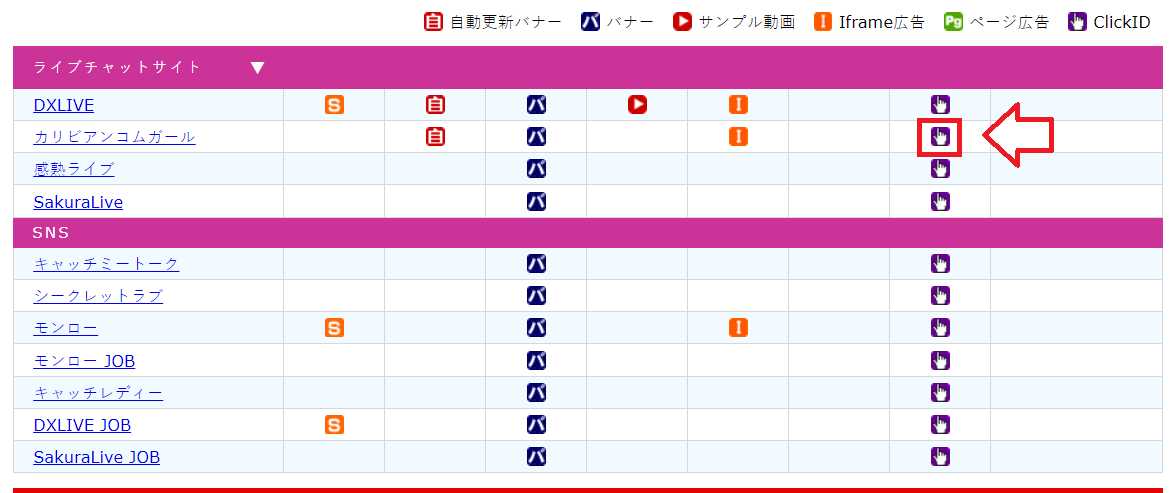Screen dimensions: 1171x493
Task: Open the シークレットラブ link
Action: 98,296
